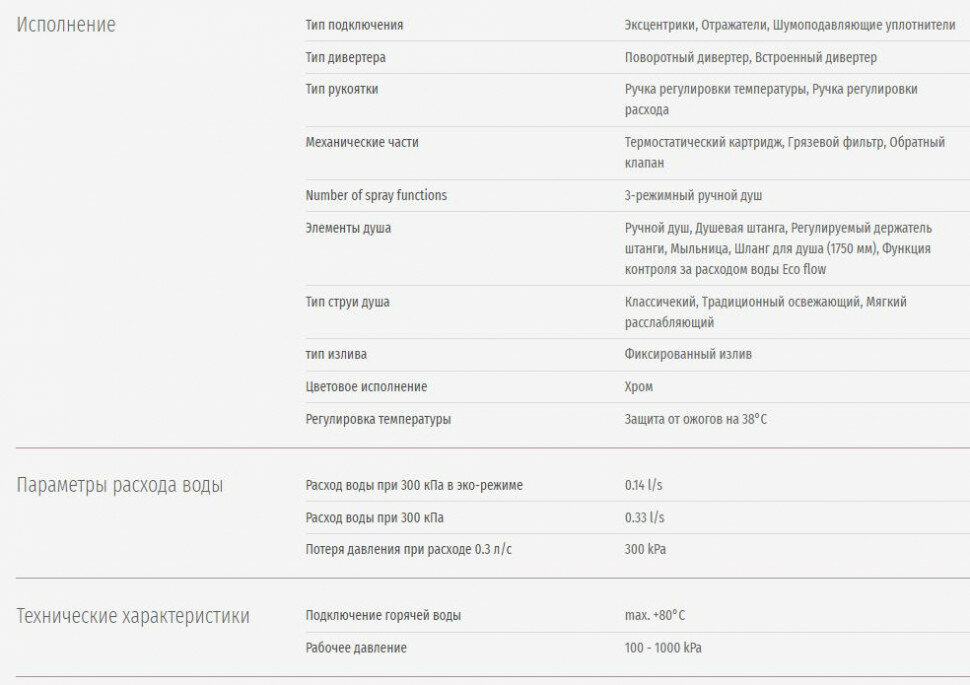The height and width of the screenshot is (685, 970).
Task: Click the "100 - 1000 kPa" pressure value
Action: [663, 648]
